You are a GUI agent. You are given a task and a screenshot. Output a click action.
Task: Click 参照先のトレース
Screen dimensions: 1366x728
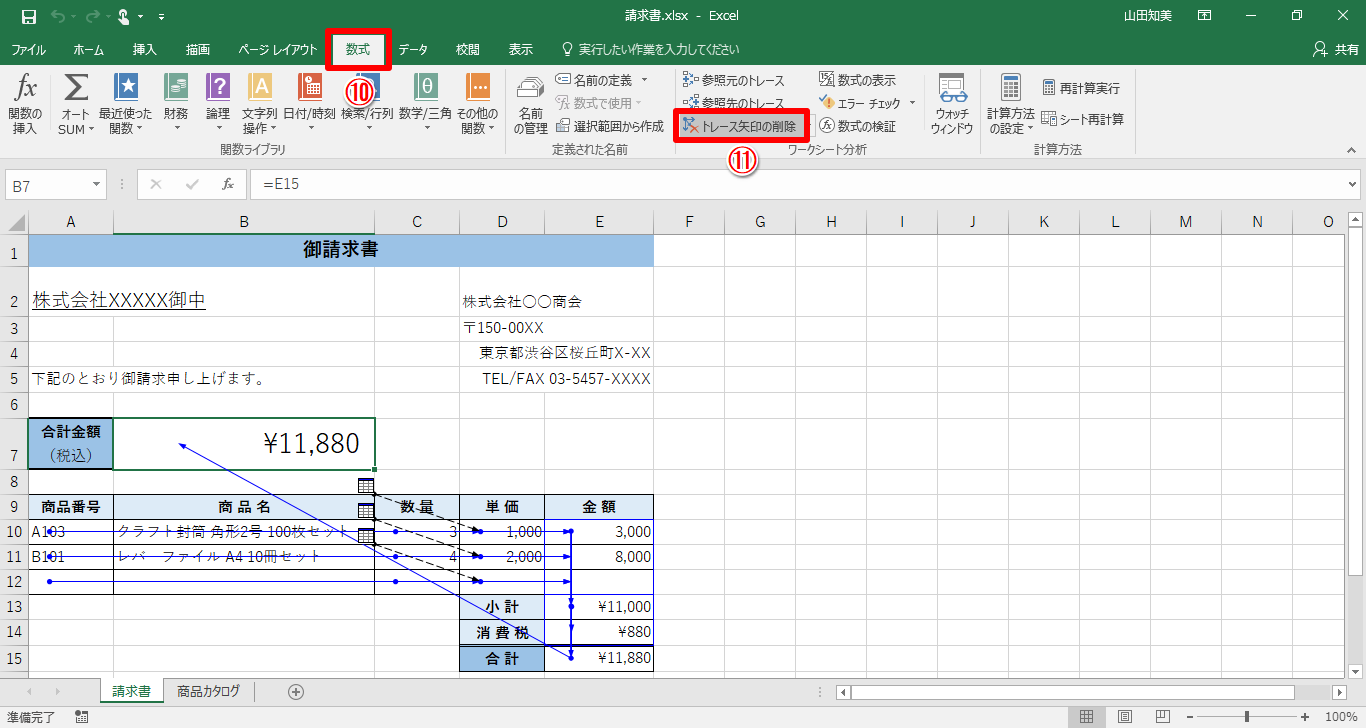click(734, 103)
